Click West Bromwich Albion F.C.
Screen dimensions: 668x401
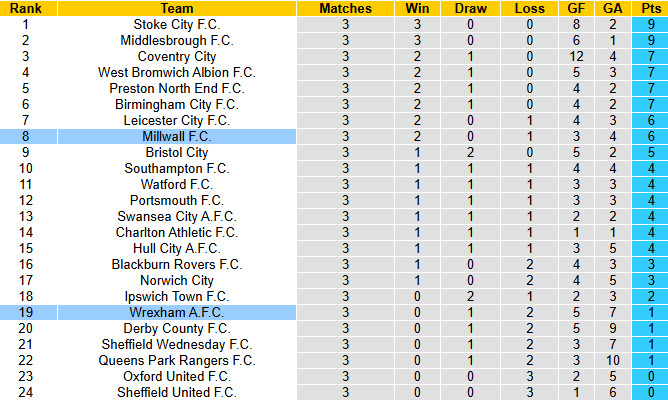pos(177,72)
